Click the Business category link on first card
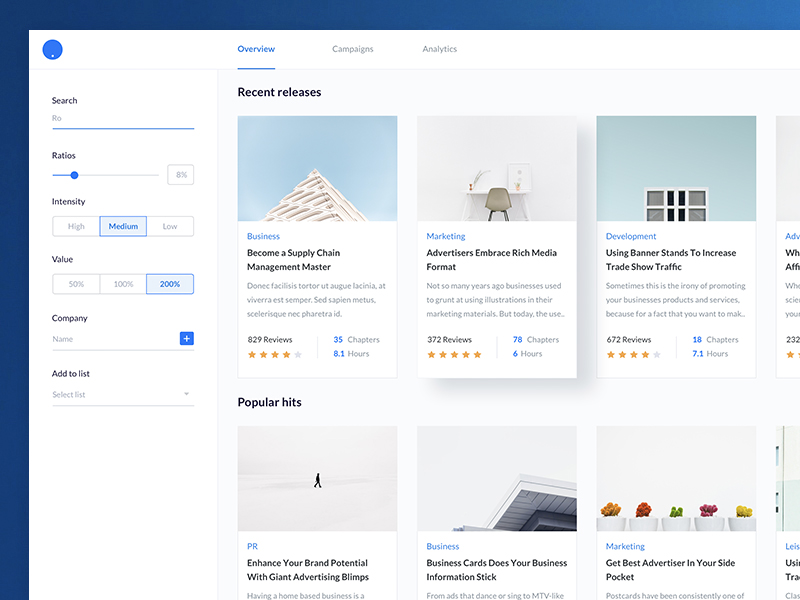The height and width of the screenshot is (600, 800). click(263, 237)
